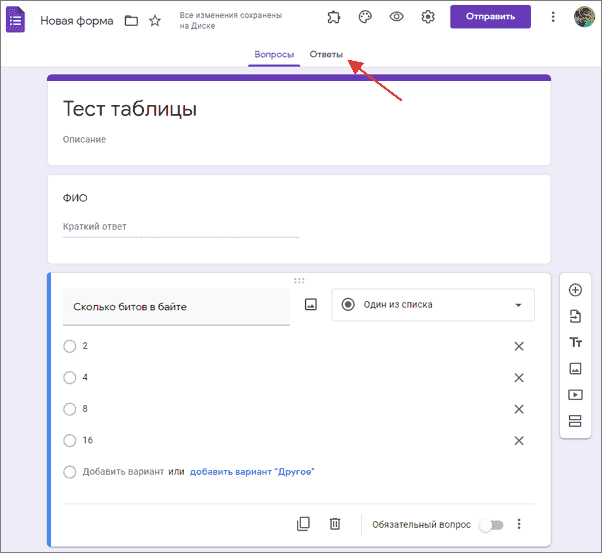
Task: Select radio button for option 8
Action: 69,409
